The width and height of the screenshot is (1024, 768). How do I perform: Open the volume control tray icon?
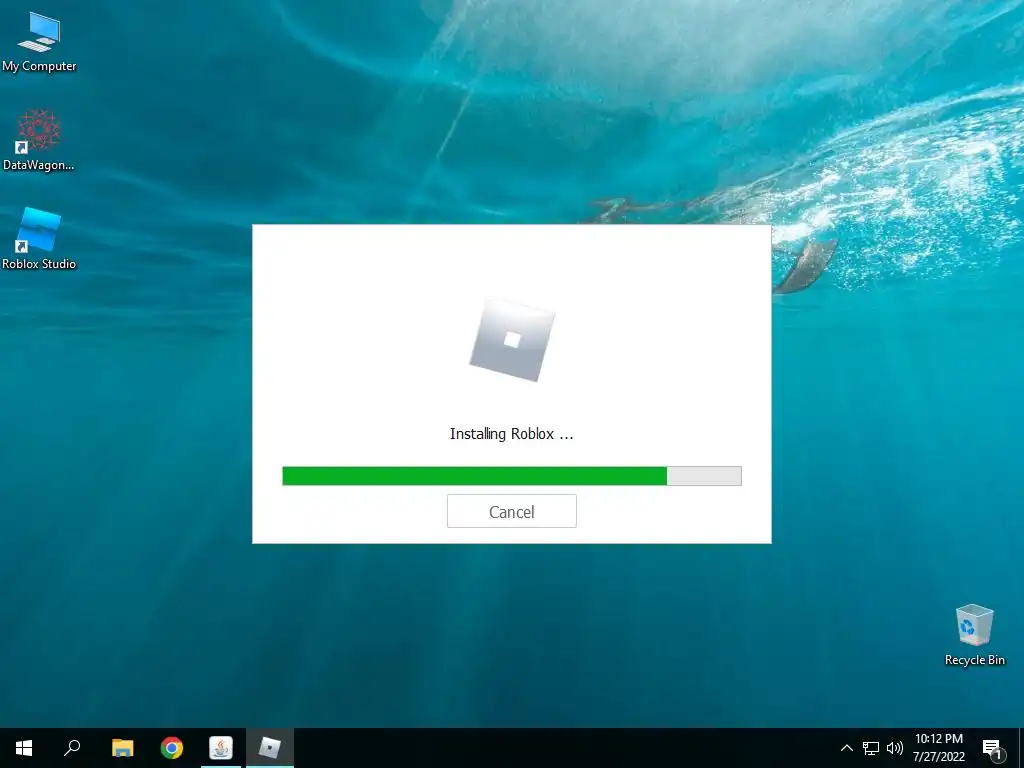pos(895,748)
